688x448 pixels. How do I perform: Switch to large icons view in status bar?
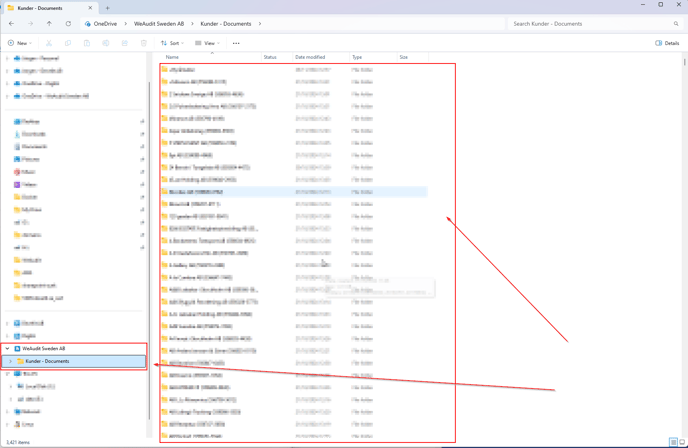tap(682, 442)
